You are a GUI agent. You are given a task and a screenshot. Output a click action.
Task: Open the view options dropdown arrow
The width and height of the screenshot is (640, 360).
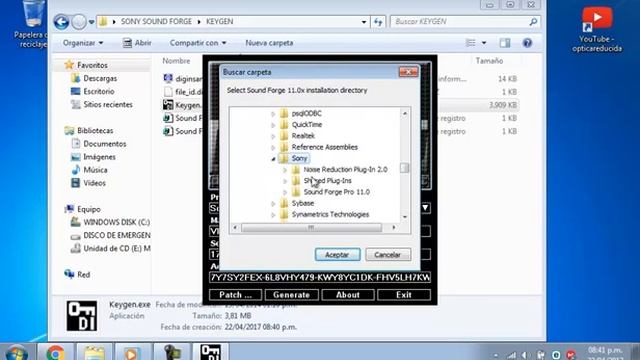pyautogui.click(x=484, y=43)
